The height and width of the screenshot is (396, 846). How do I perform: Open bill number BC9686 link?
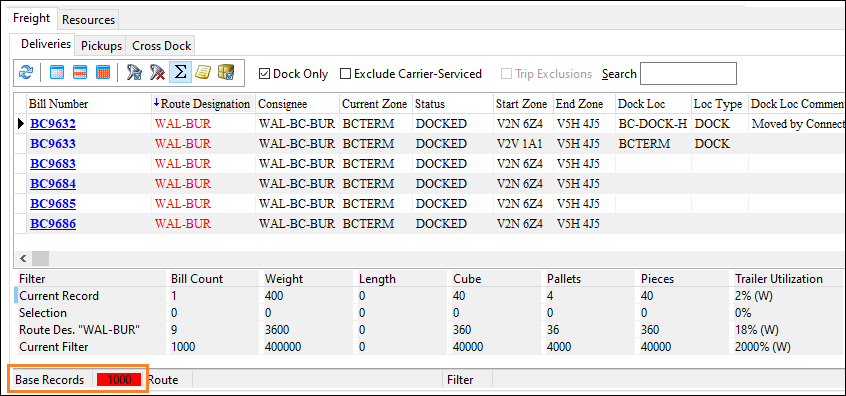[x=53, y=223]
